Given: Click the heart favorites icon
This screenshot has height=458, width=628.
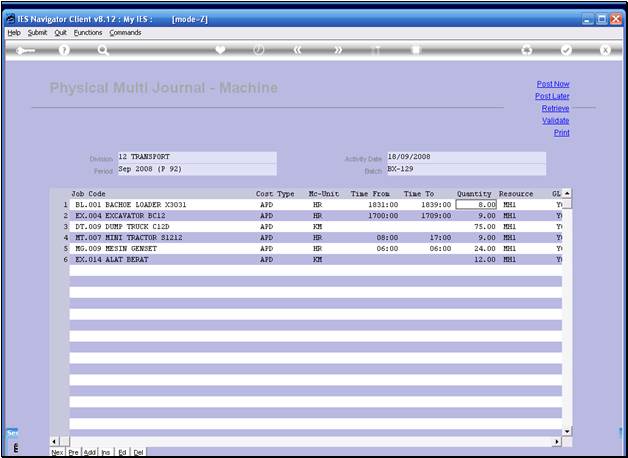Looking at the screenshot, I should 220,50.
